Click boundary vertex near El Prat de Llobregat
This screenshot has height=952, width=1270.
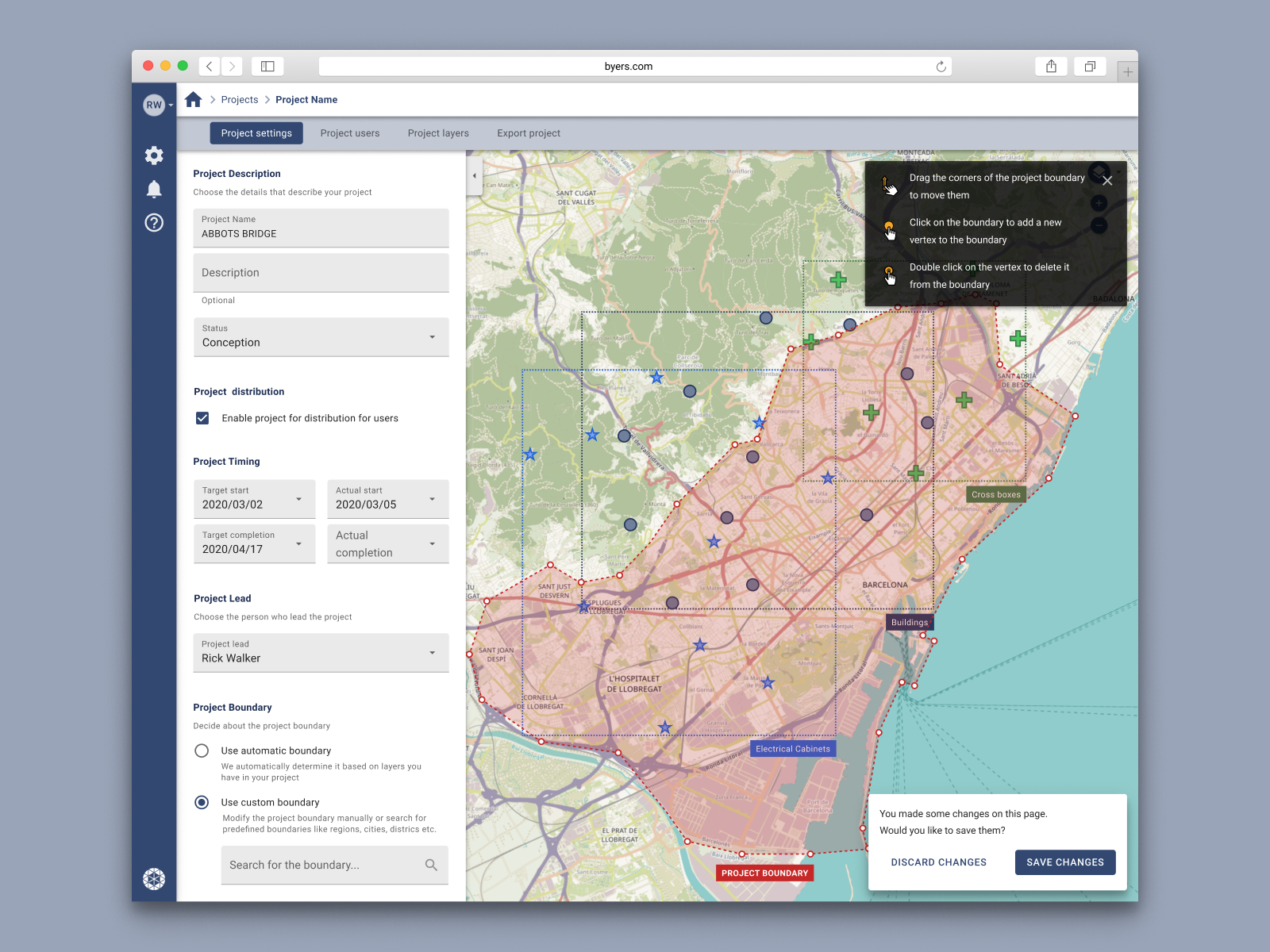tap(687, 841)
